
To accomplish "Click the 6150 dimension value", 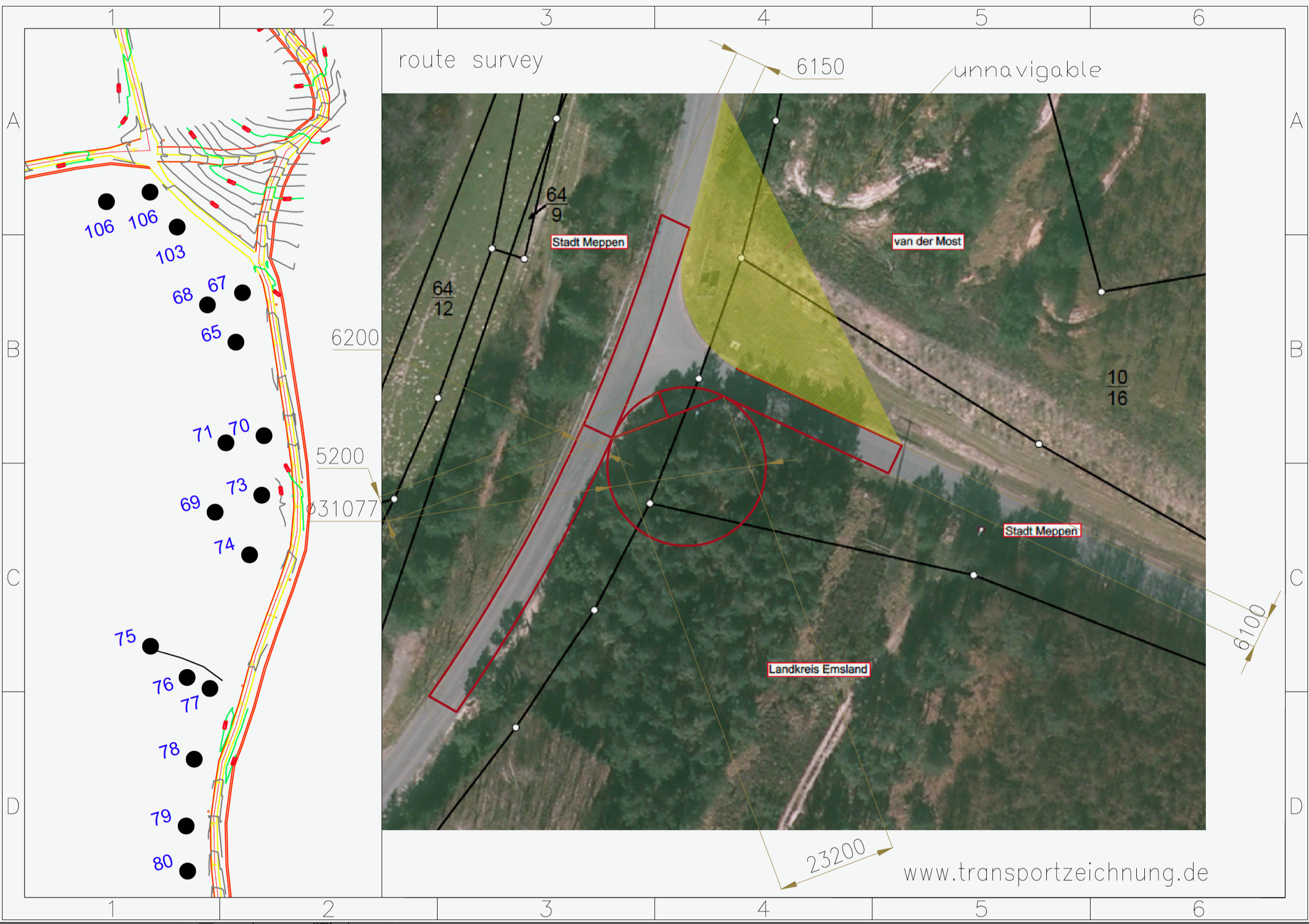I will 820,66.
